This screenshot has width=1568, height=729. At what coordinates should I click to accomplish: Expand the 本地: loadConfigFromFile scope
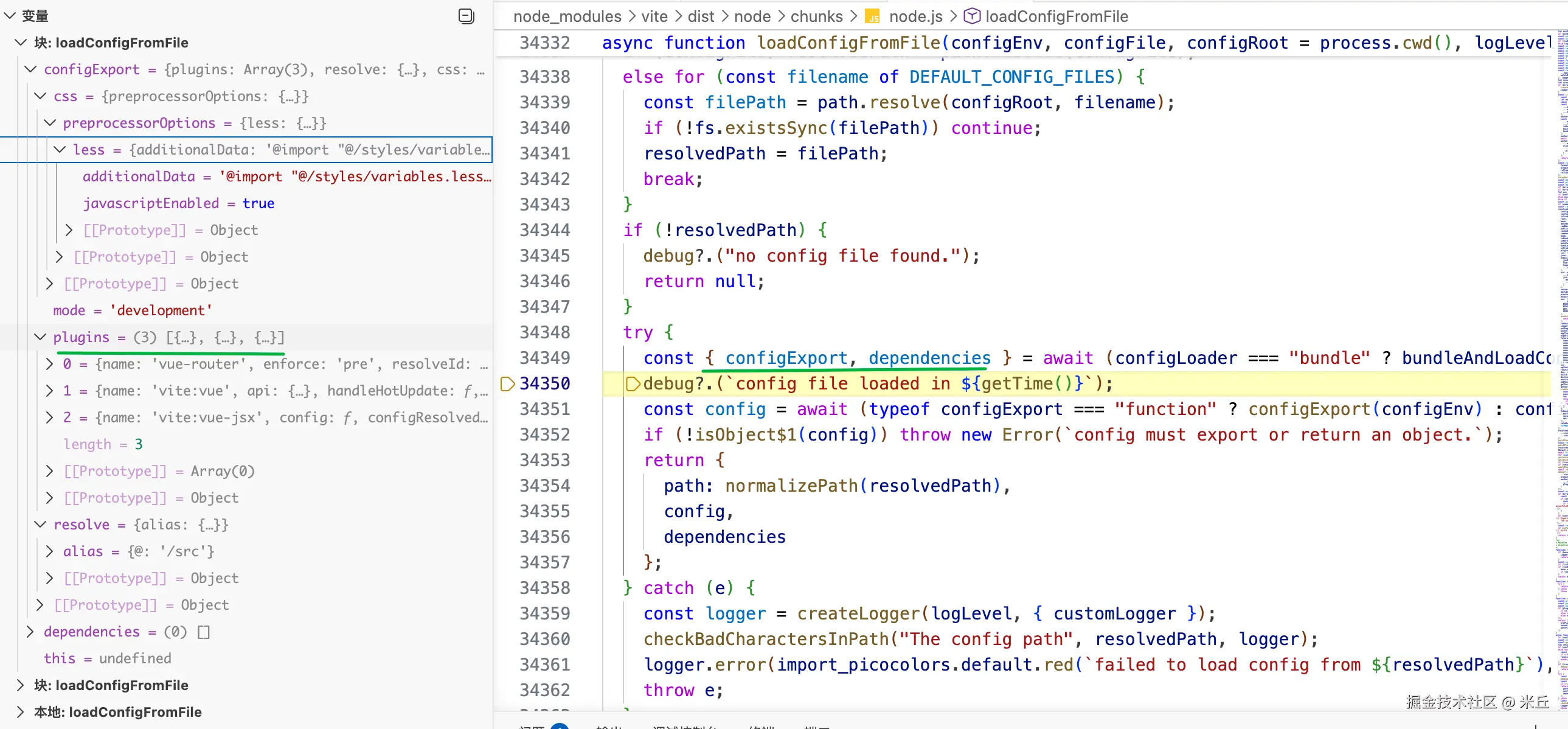tap(20, 712)
